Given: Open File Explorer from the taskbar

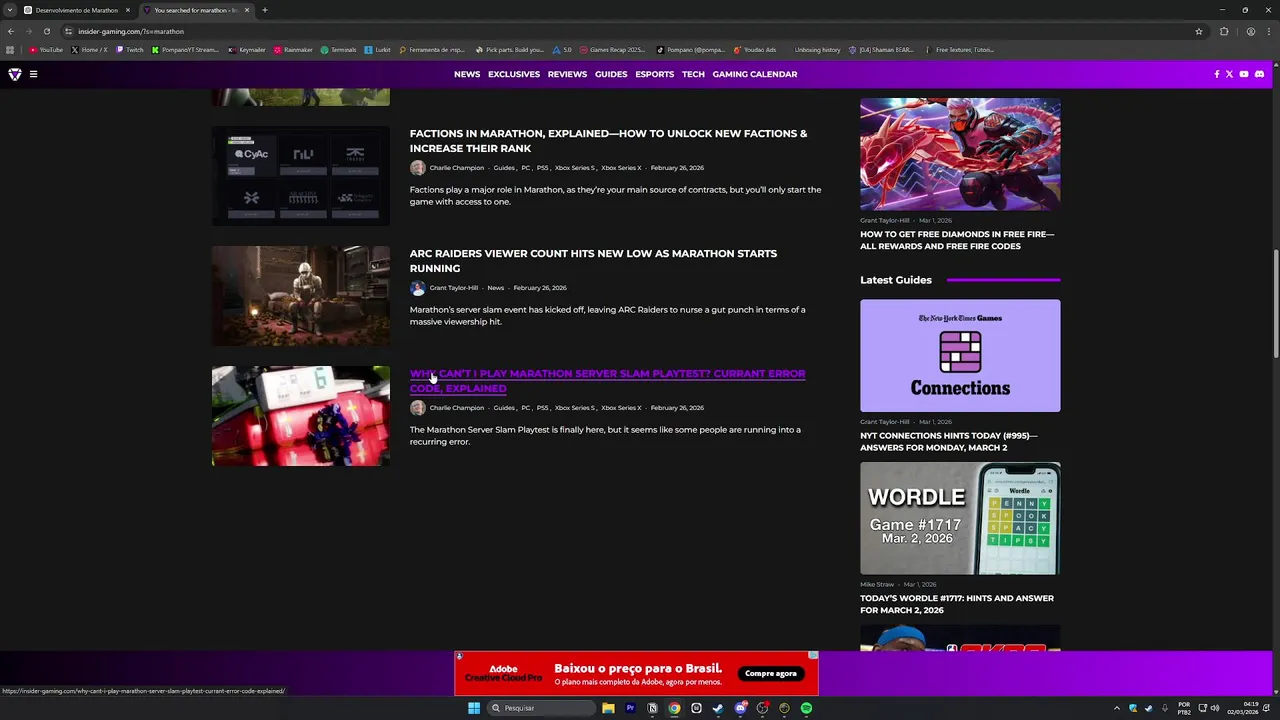Looking at the screenshot, I should [608, 708].
